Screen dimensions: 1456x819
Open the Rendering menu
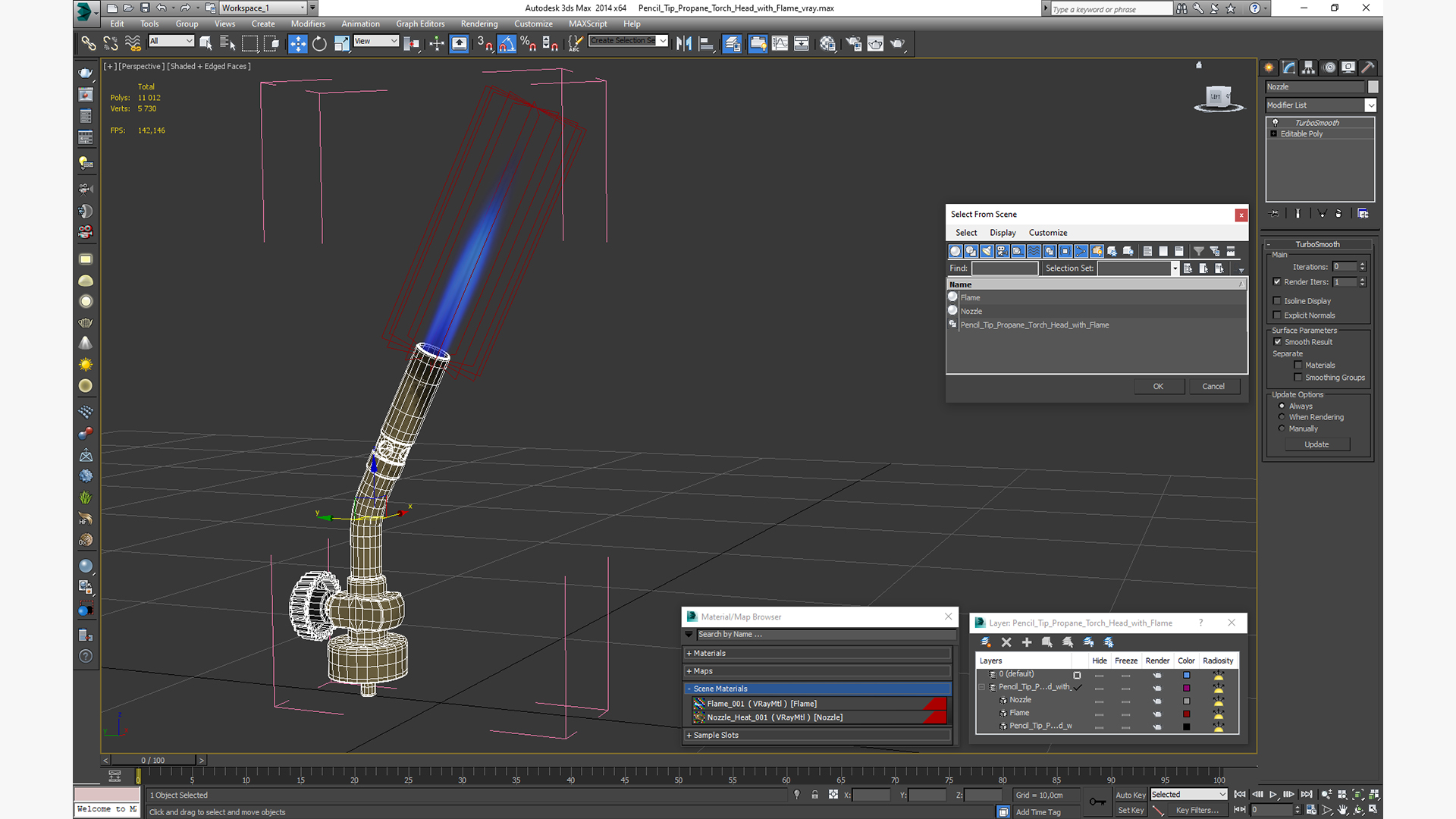(x=479, y=24)
